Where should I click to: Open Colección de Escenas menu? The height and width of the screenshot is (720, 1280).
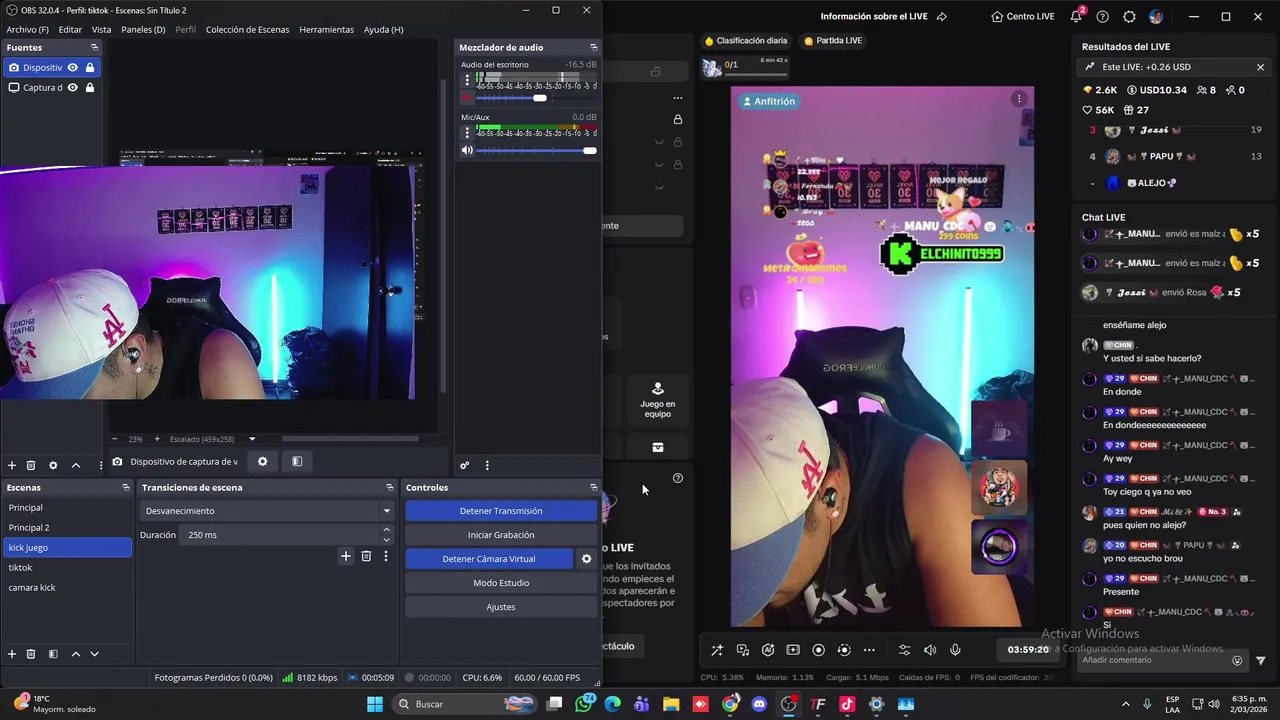pyautogui.click(x=247, y=29)
